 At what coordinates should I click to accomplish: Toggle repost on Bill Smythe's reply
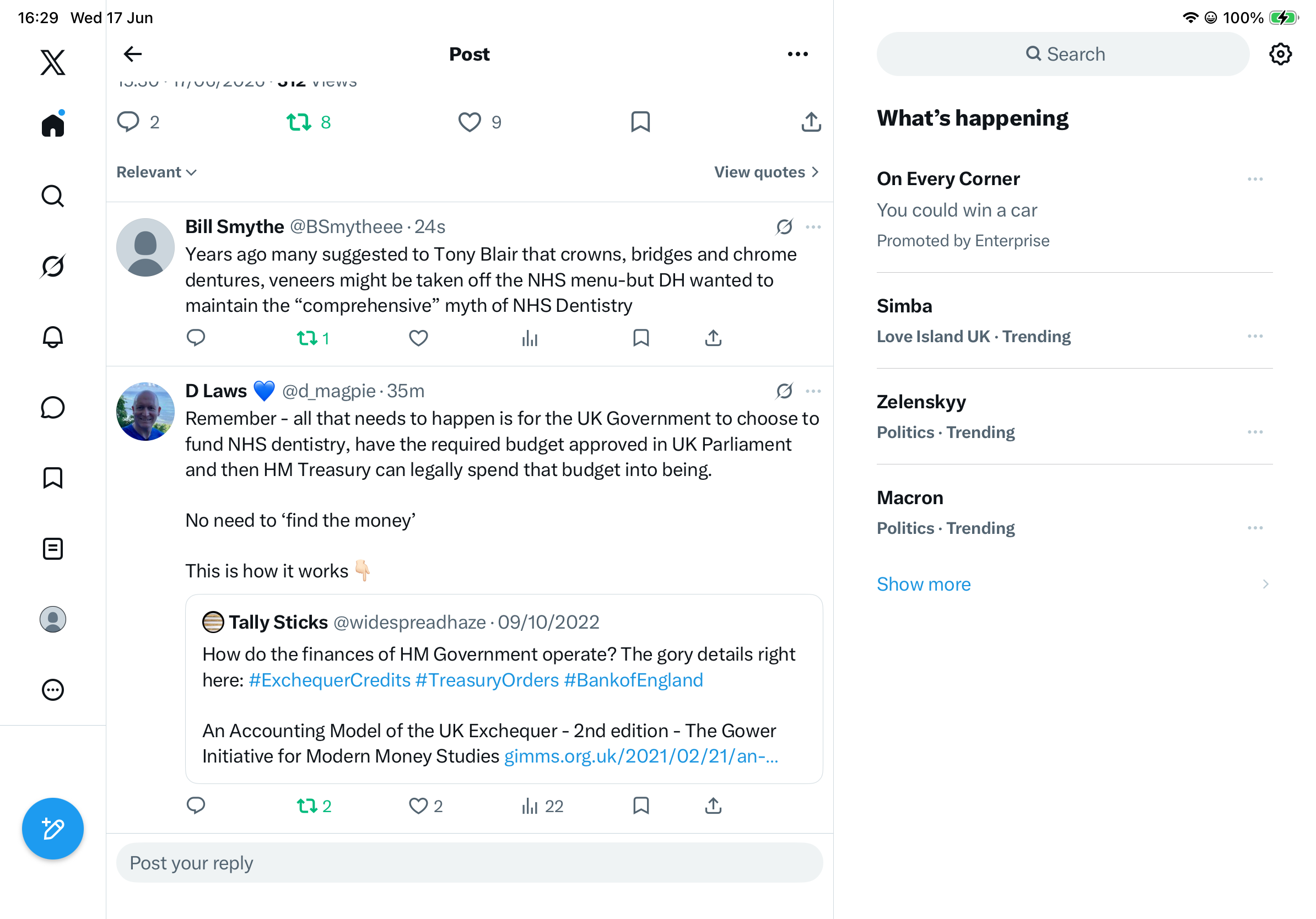point(313,338)
